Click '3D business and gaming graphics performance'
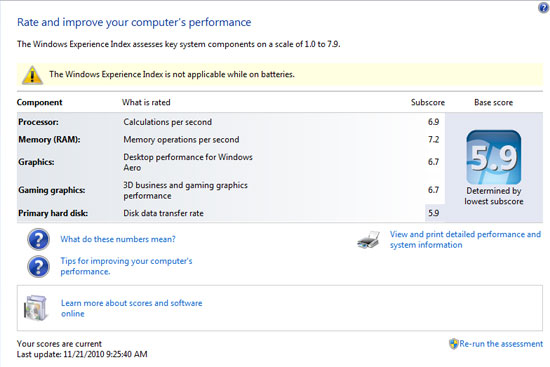Viewport: 550px width, 367px height. pos(185,191)
